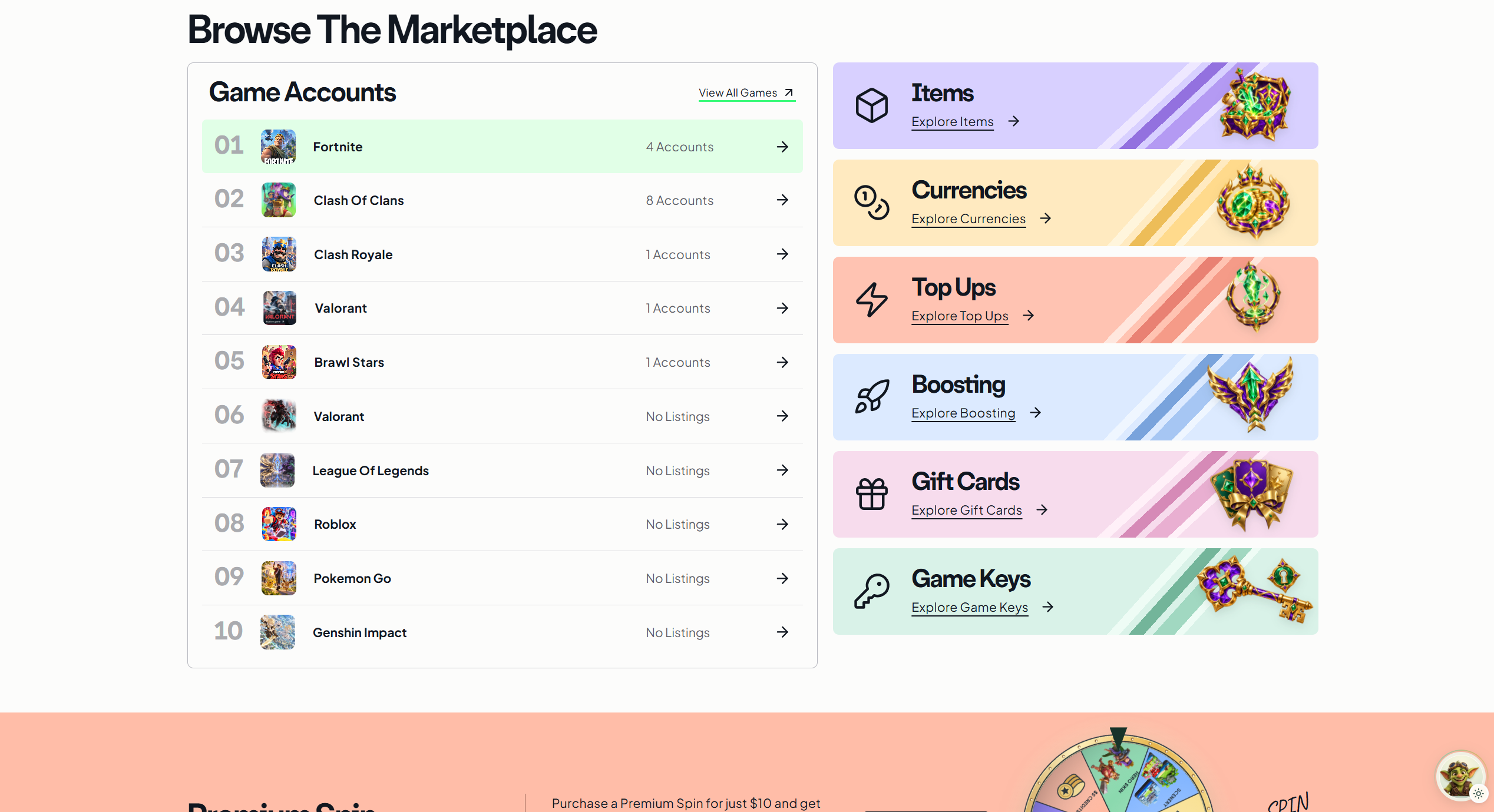The height and width of the screenshot is (812, 1494).
Task: Select the Genshin Impact thumbnail
Action: point(278,632)
